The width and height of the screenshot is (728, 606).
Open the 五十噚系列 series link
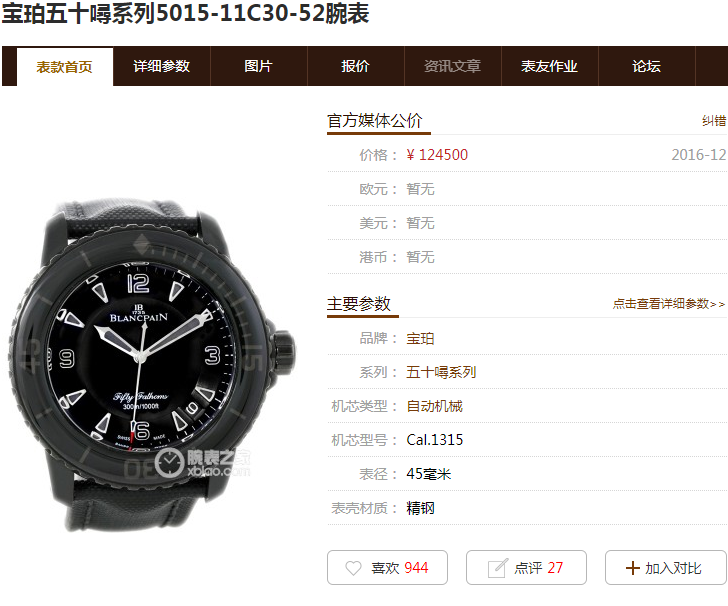coord(441,372)
